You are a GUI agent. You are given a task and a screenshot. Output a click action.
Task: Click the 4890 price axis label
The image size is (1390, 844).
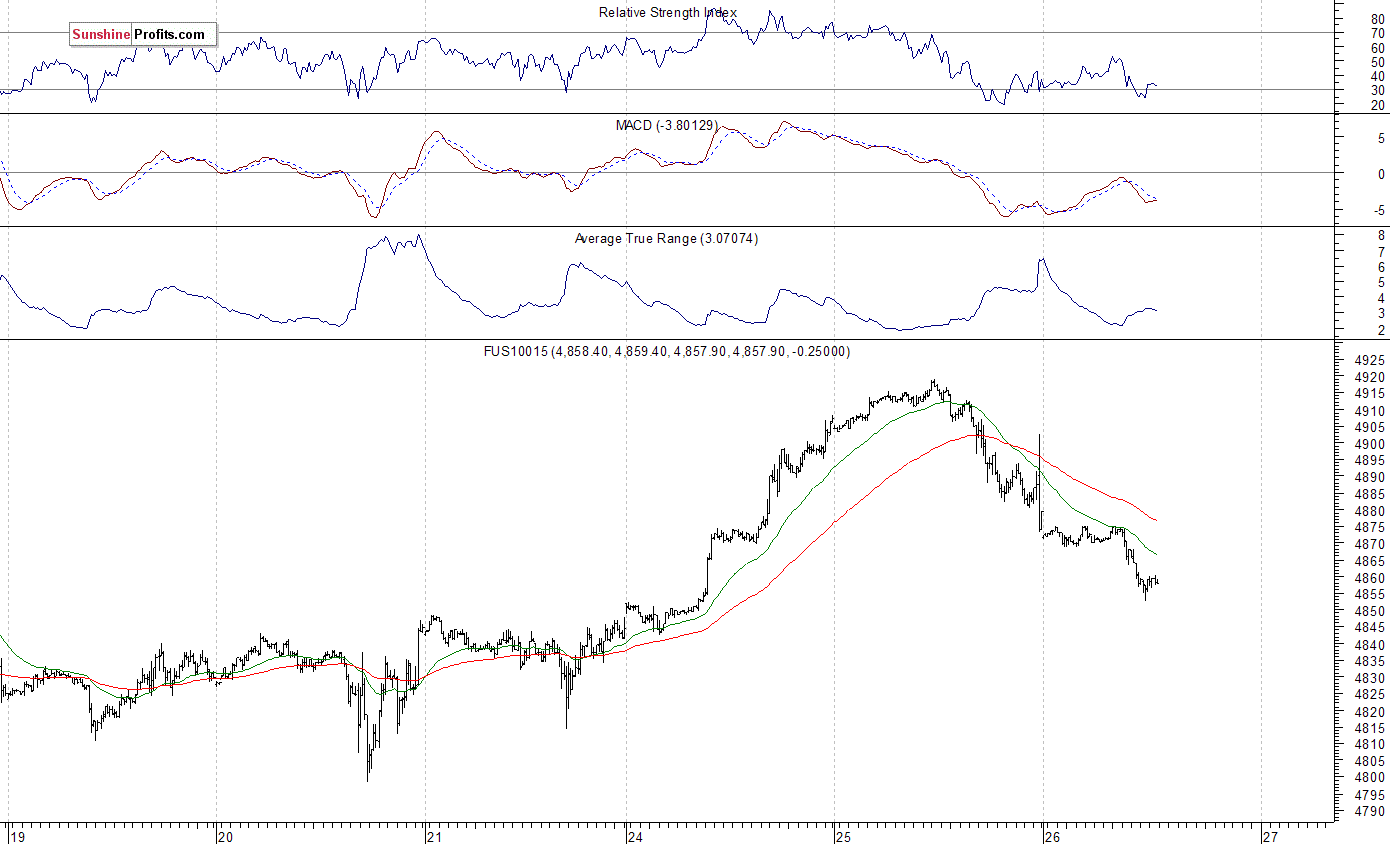[1368, 477]
